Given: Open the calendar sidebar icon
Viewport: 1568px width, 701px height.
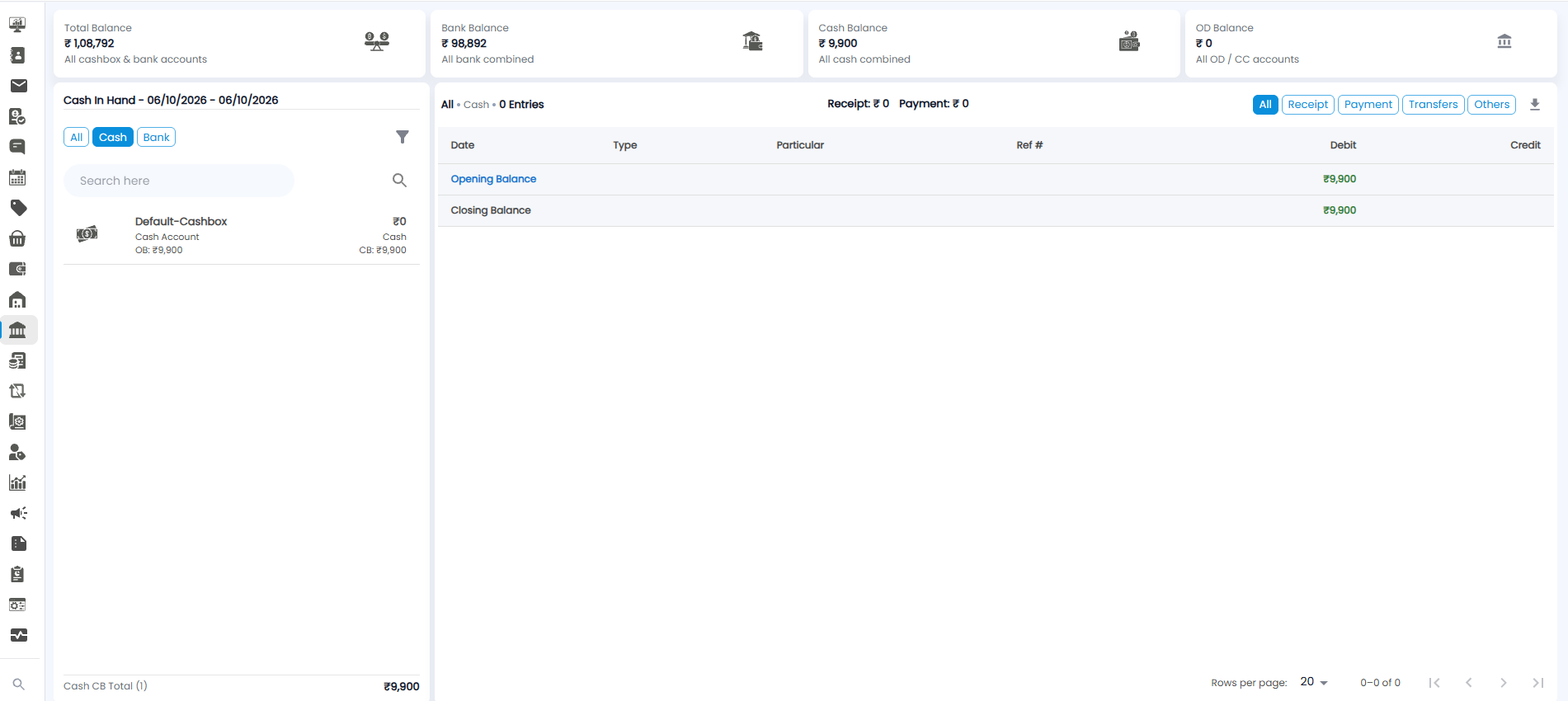Looking at the screenshot, I should click(17, 177).
